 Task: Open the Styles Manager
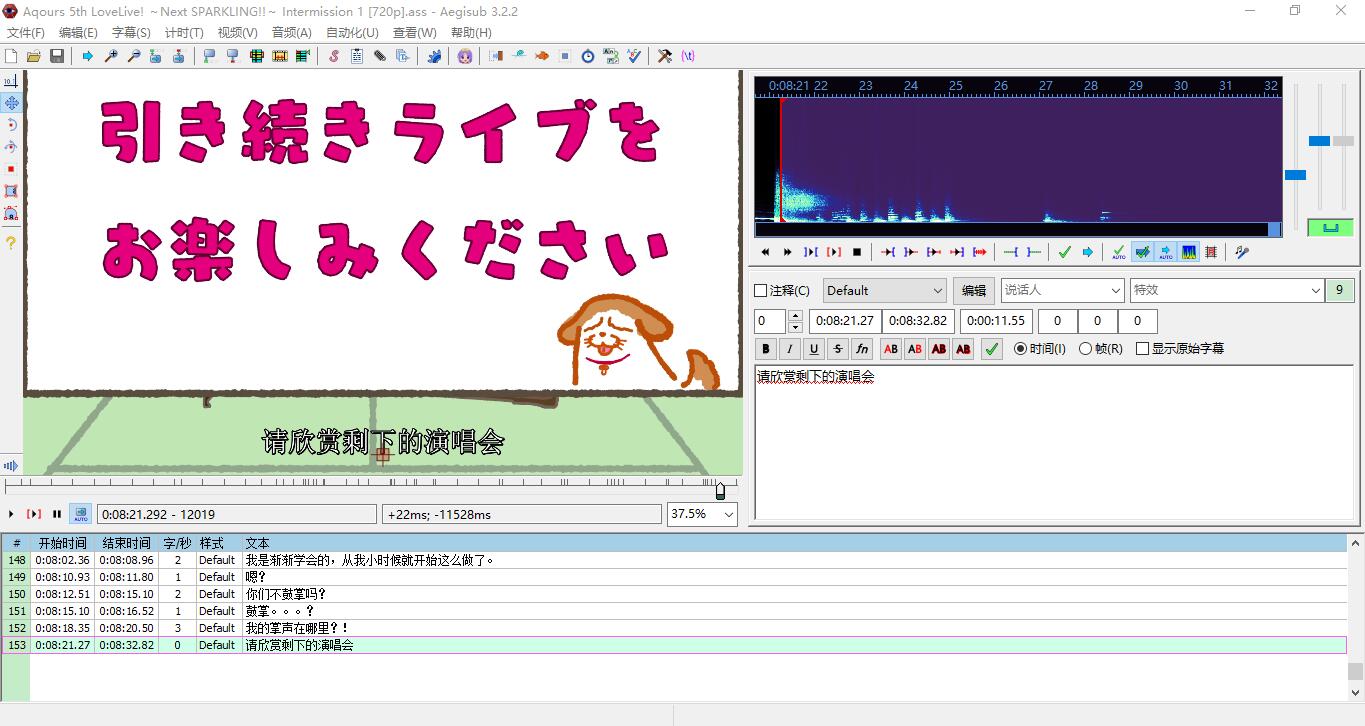(x=334, y=56)
